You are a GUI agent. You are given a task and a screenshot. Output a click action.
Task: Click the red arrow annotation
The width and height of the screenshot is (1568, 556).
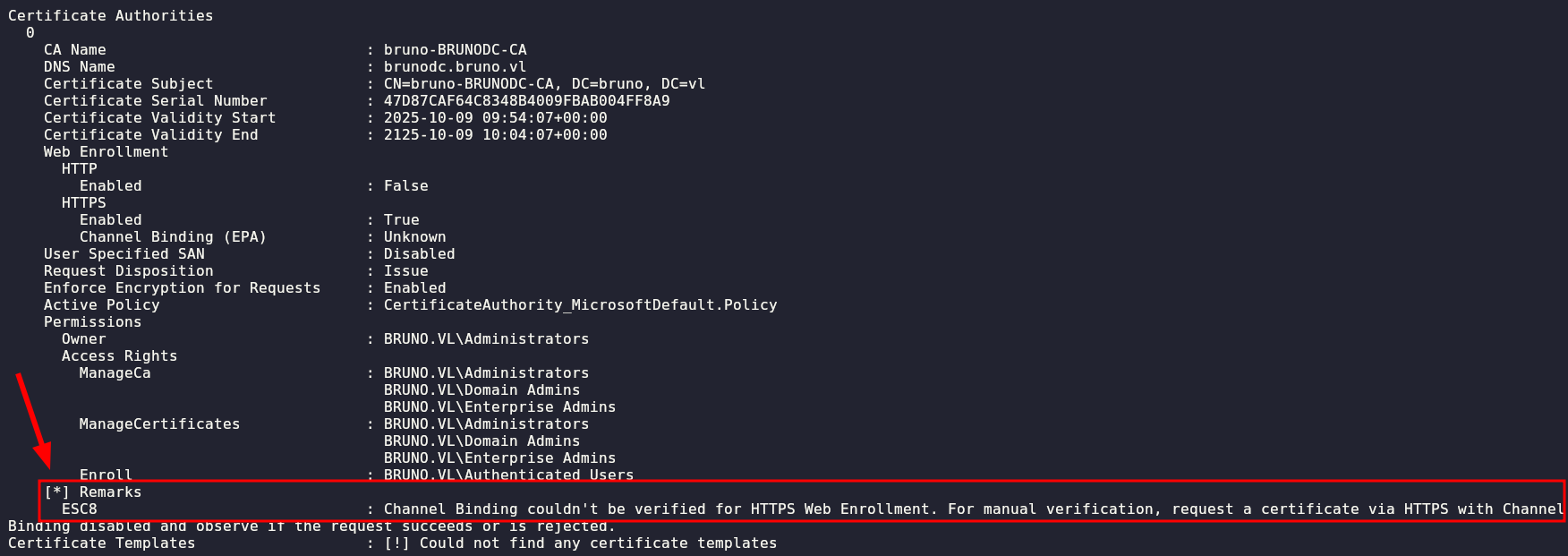[x=34, y=421]
